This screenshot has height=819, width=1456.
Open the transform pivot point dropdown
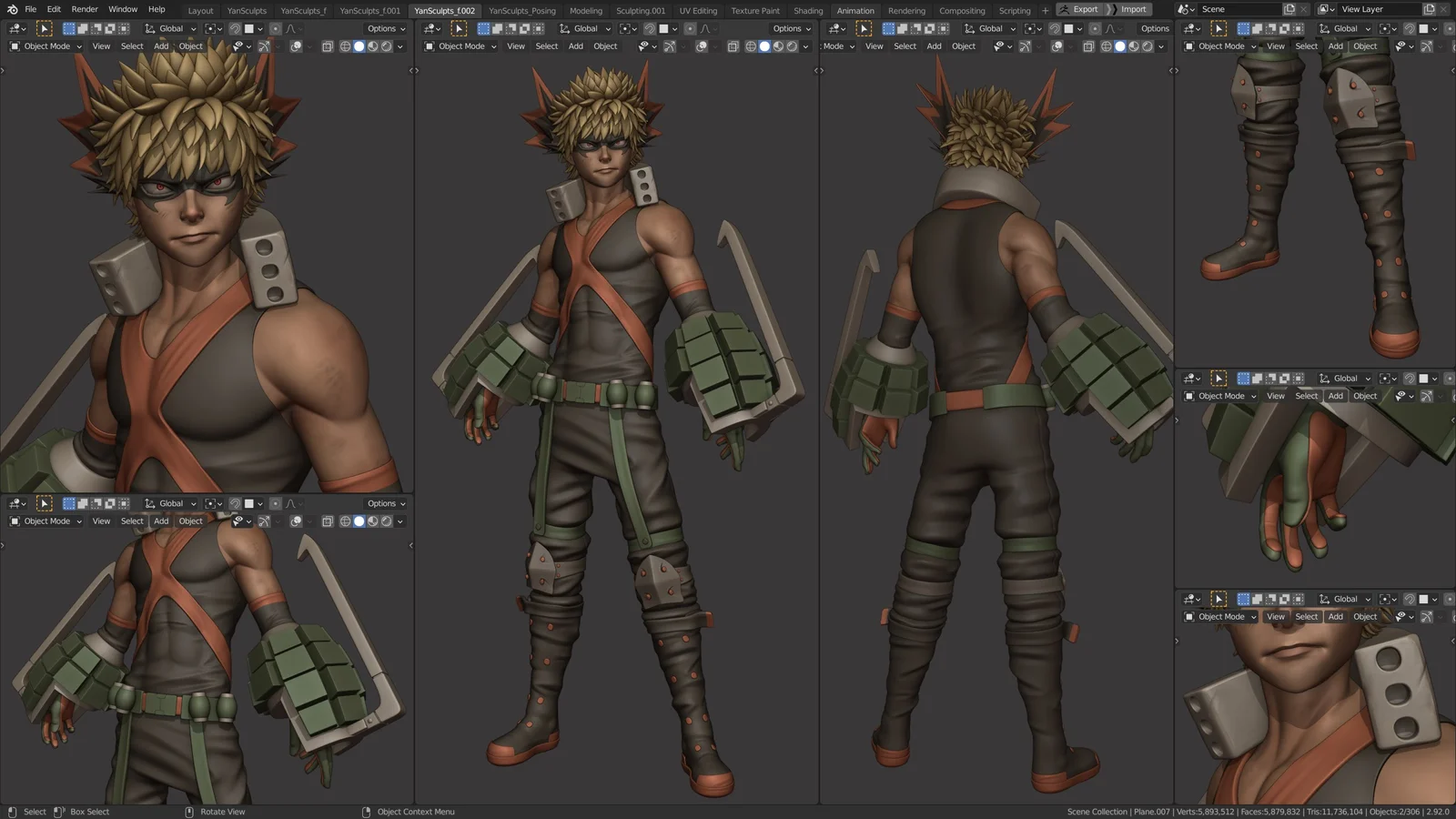tap(626, 28)
